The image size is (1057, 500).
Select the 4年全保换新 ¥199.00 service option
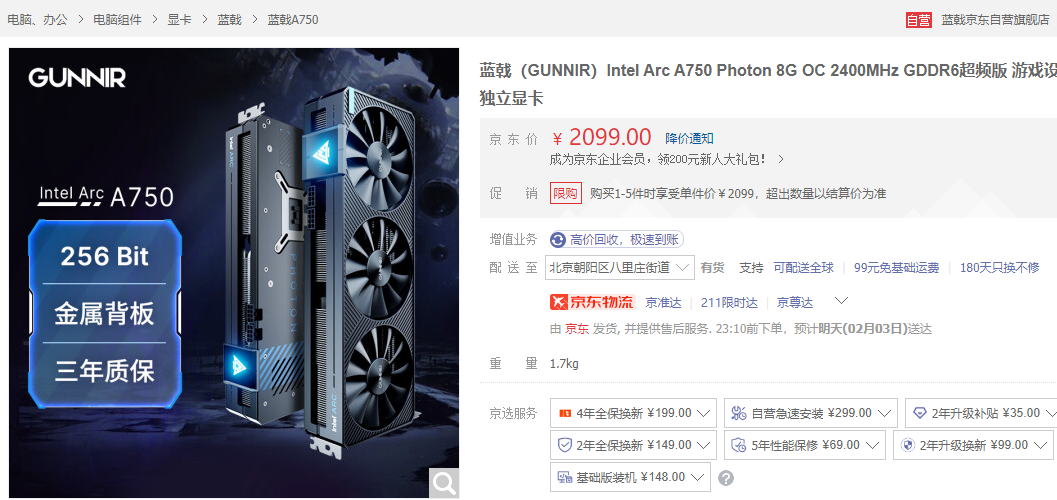[634, 413]
